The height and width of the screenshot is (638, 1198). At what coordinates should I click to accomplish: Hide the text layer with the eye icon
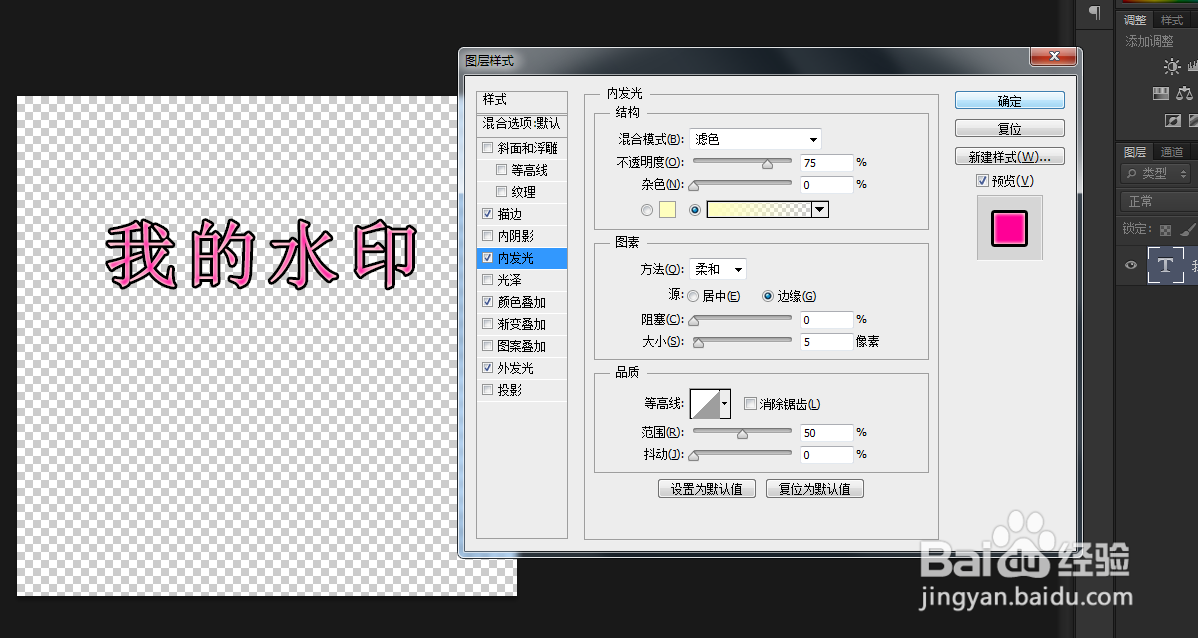point(1131,265)
